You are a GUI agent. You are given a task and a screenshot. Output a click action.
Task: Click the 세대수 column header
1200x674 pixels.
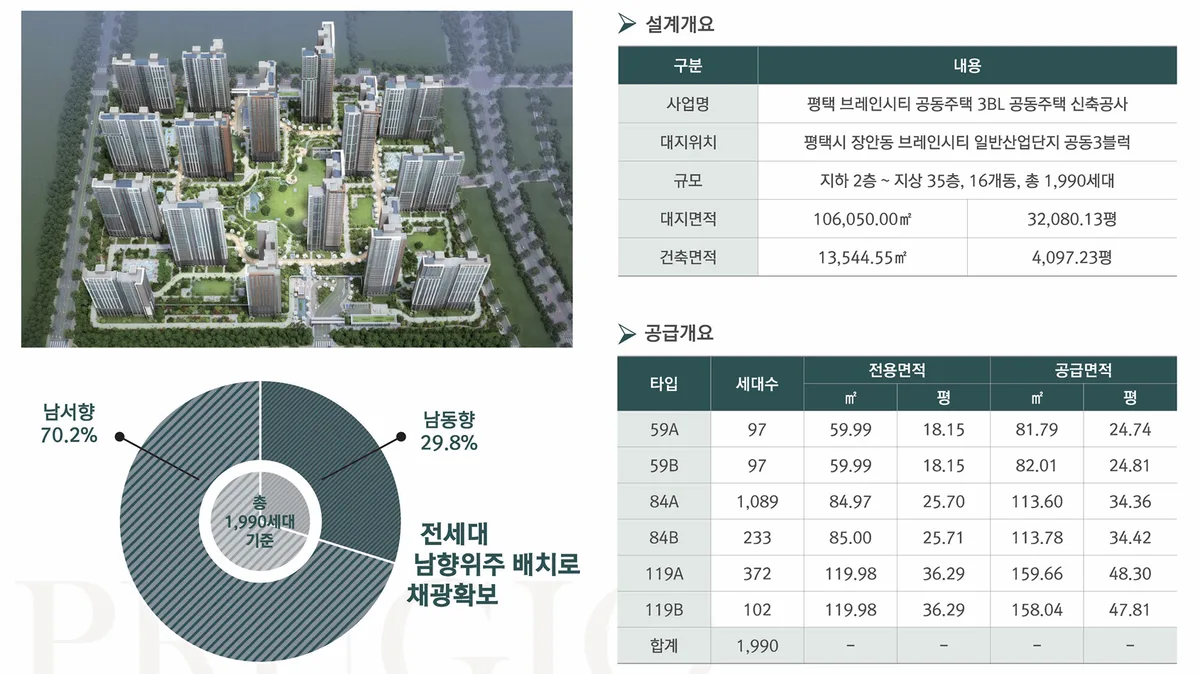point(757,383)
